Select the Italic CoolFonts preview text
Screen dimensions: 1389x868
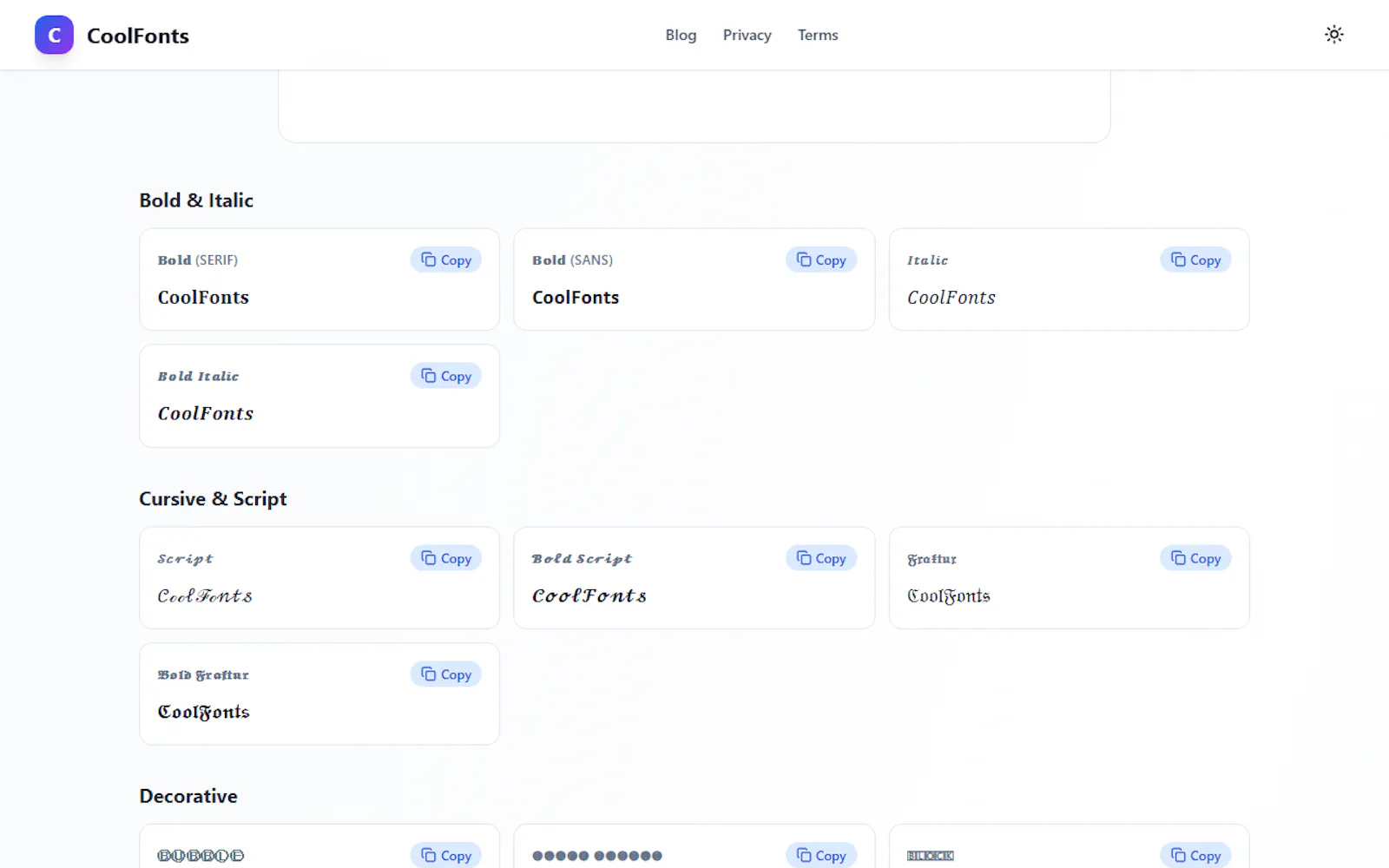(x=951, y=297)
